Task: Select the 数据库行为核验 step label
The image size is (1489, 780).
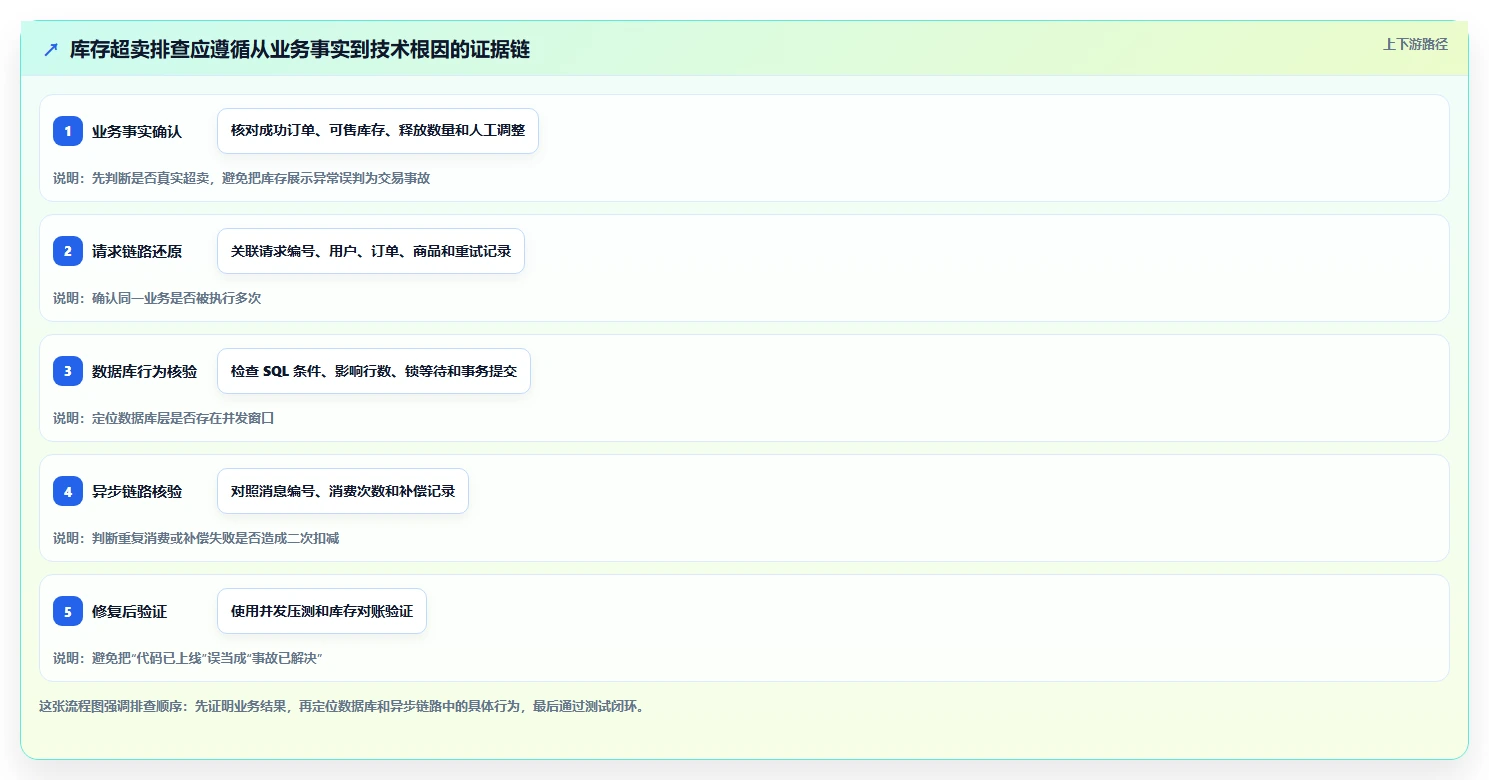Action: point(145,371)
